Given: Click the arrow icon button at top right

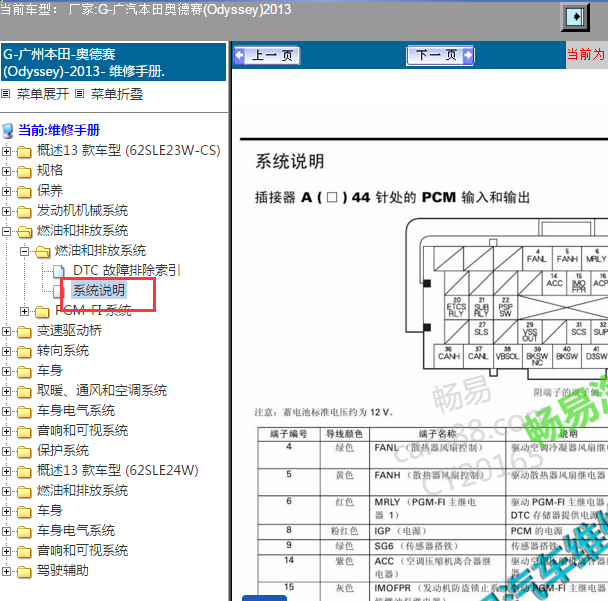Looking at the screenshot, I should (575, 17).
